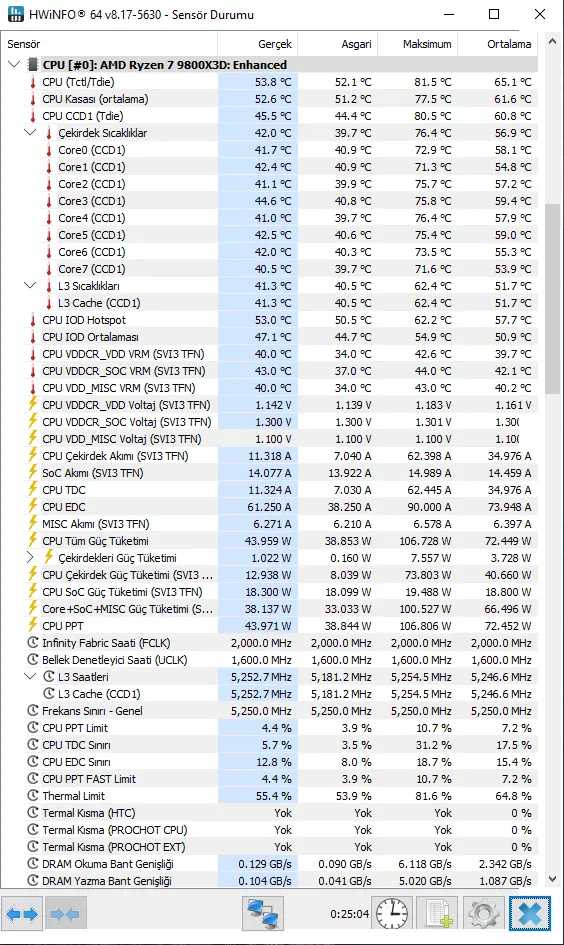Click thermometer icon of L3 Cache (CCD1) temperature

[x=49, y=303]
